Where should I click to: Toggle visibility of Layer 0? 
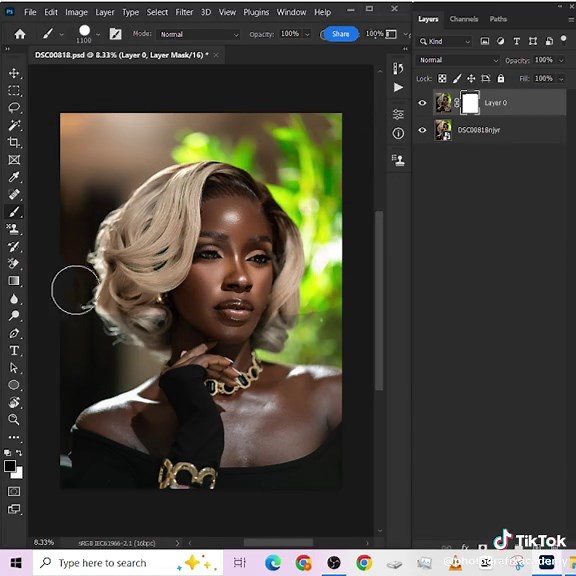coord(422,103)
